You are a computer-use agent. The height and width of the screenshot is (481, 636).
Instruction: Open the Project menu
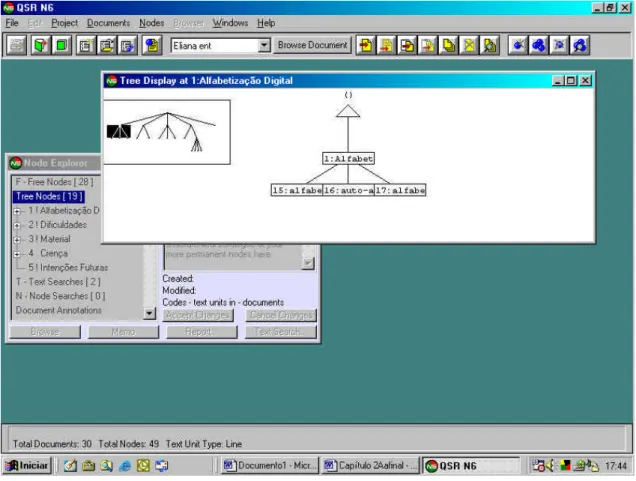(64, 23)
